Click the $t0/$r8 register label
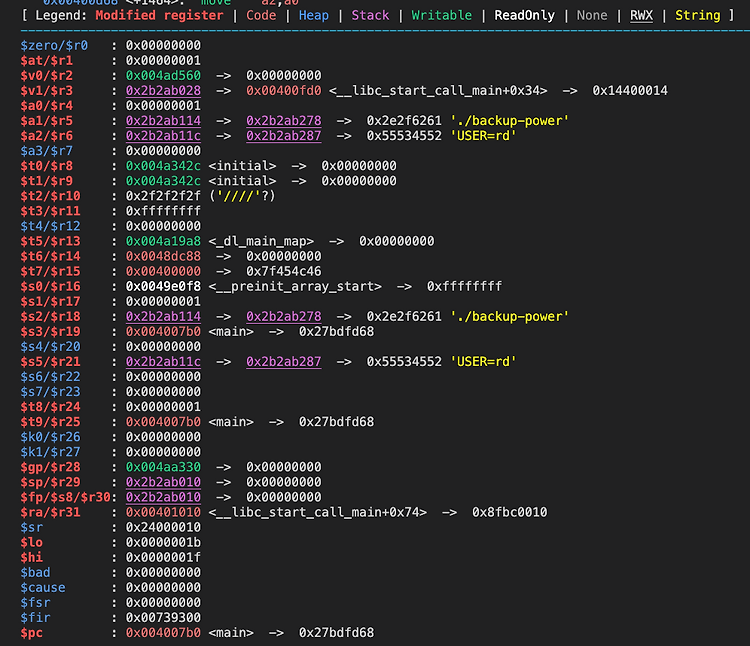 tap(46, 166)
